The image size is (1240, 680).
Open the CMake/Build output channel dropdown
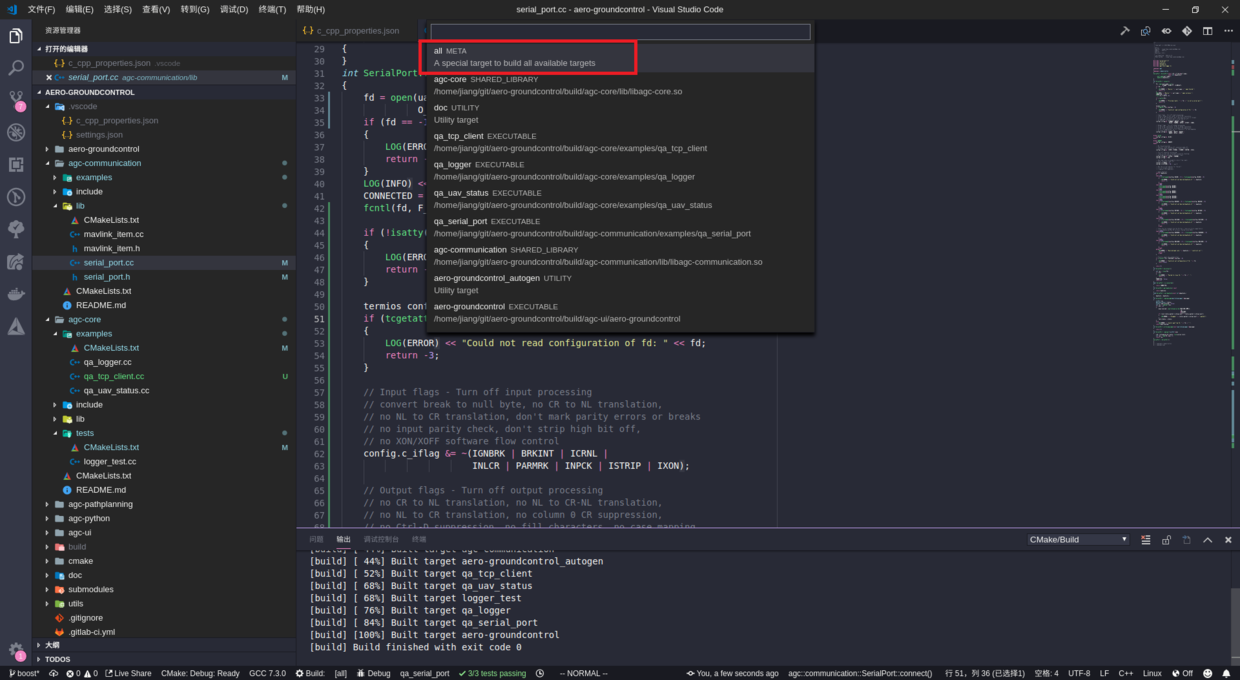click(x=1078, y=540)
